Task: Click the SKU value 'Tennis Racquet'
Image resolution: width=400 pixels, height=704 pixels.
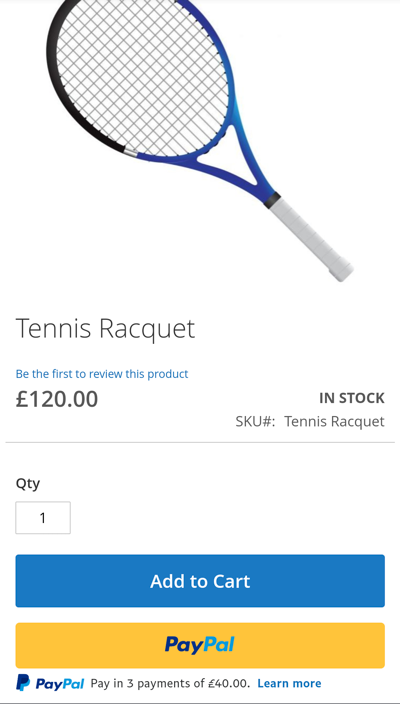Action: tap(334, 422)
